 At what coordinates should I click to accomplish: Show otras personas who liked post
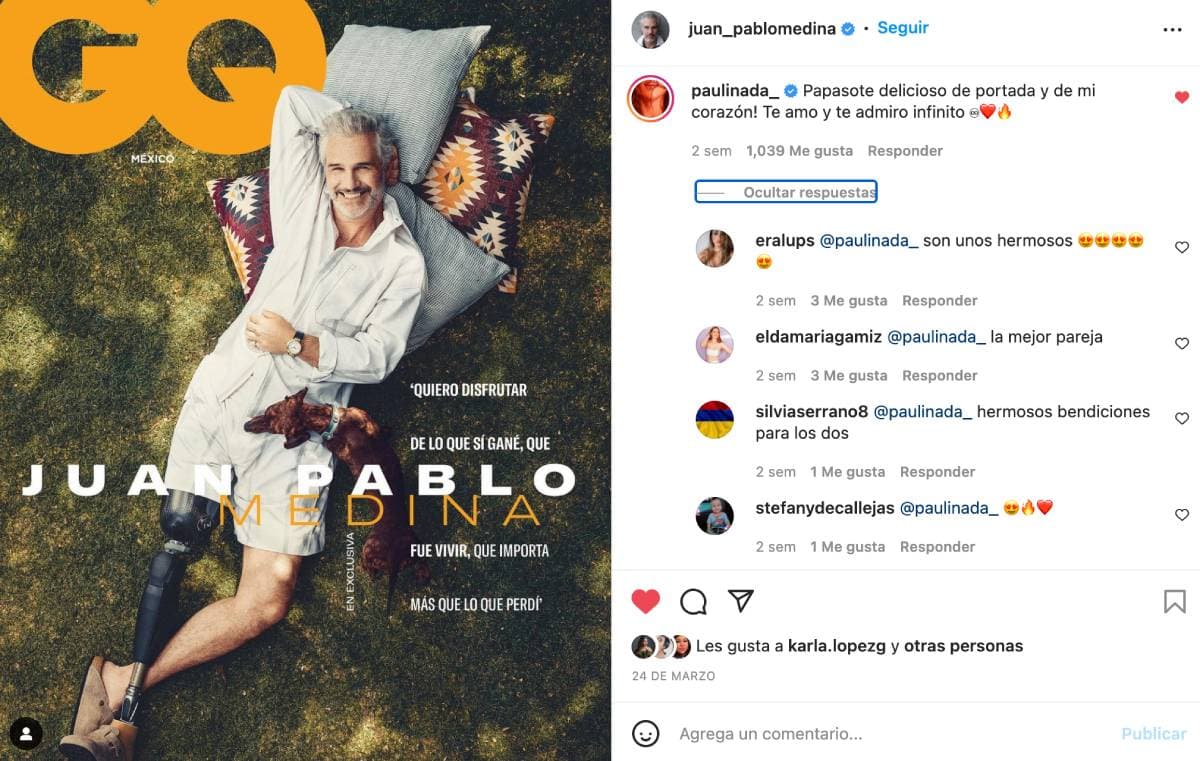[964, 646]
